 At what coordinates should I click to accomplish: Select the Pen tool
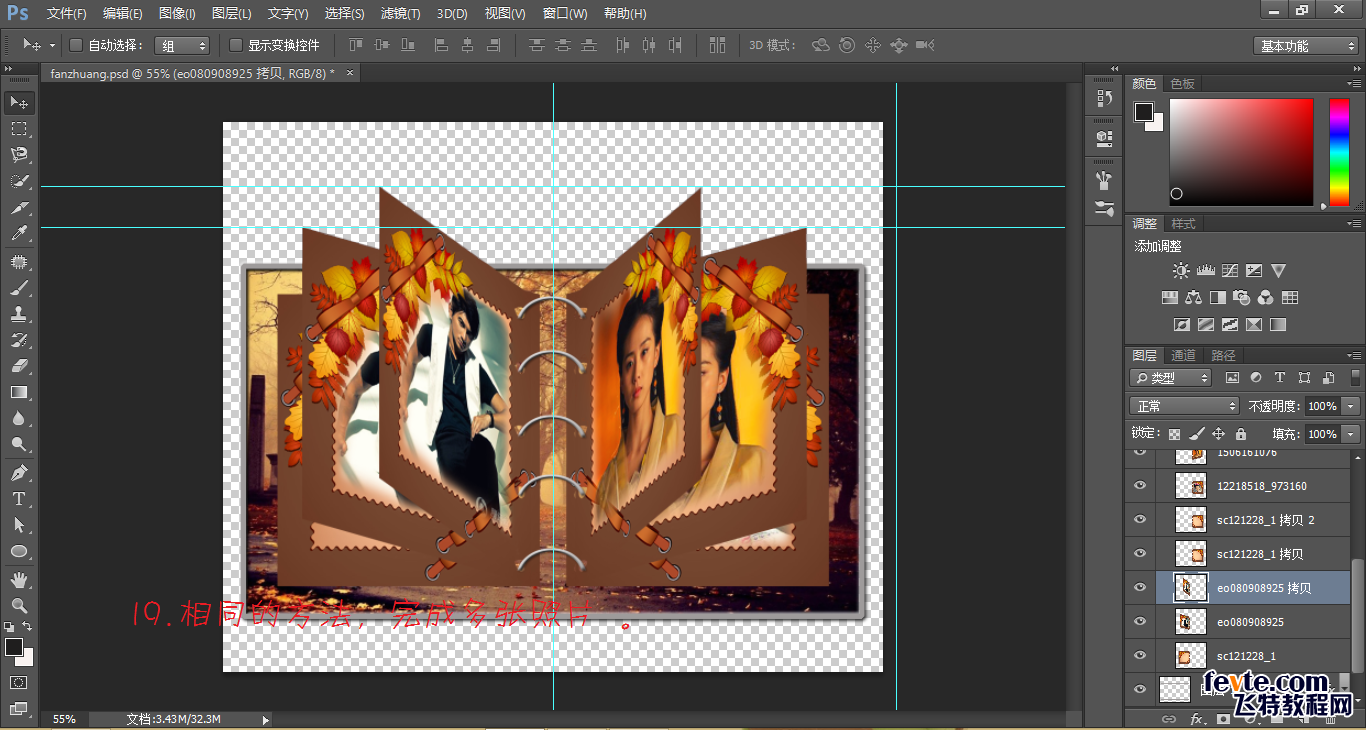(19, 472)
